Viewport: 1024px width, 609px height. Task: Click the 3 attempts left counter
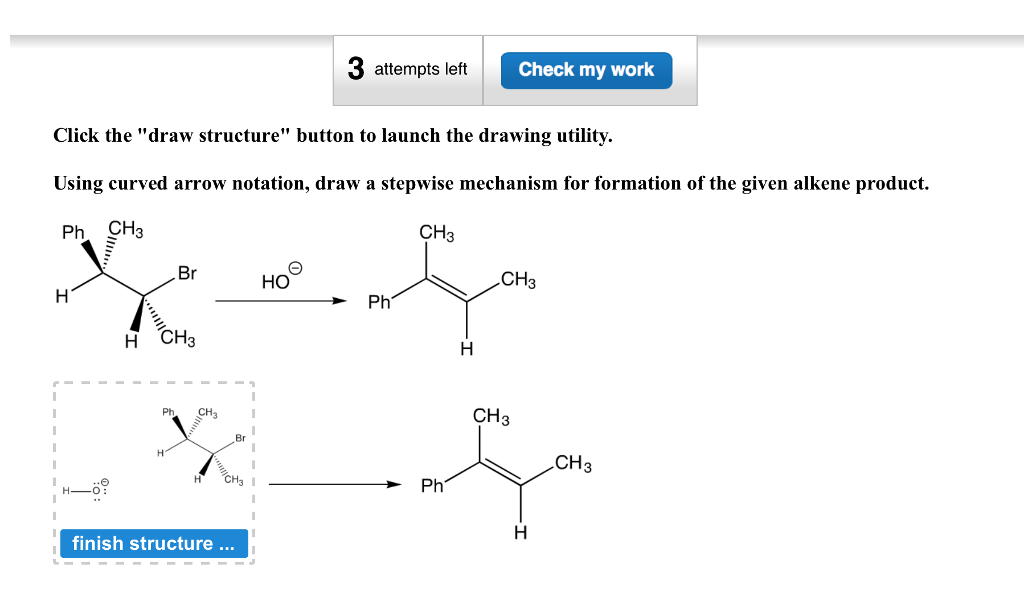(408, 69)
